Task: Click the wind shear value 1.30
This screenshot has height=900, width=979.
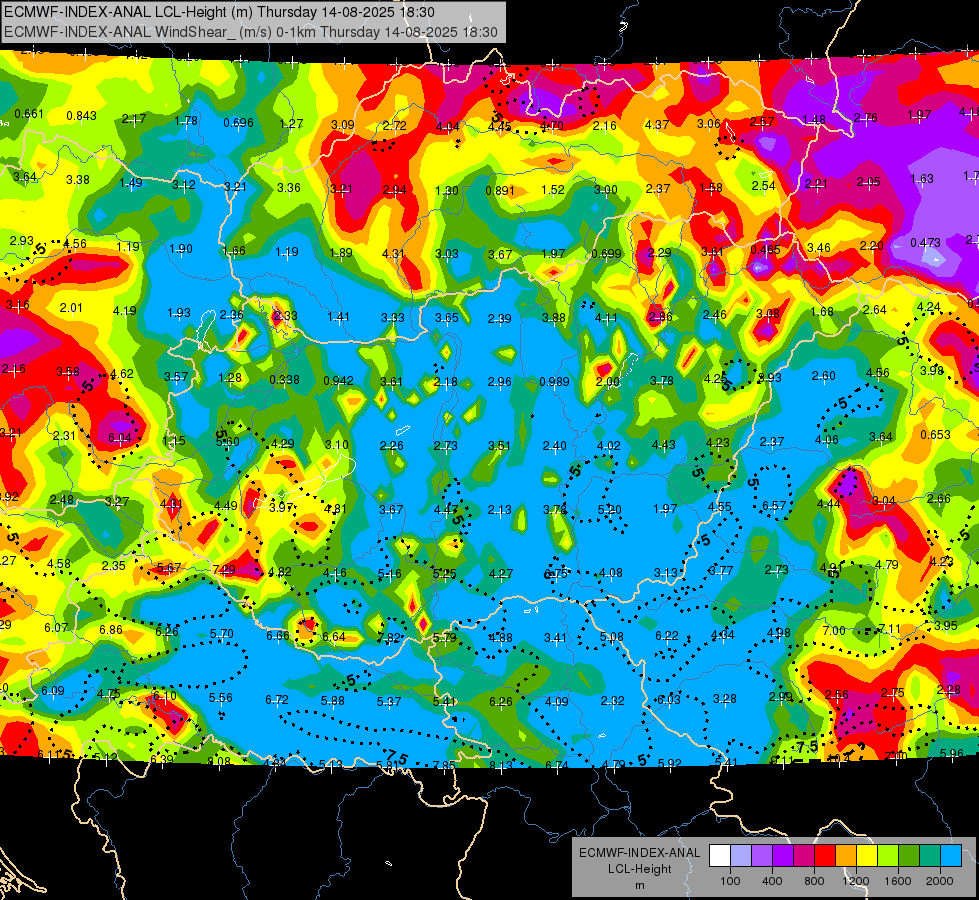Action: pos(446,190)
